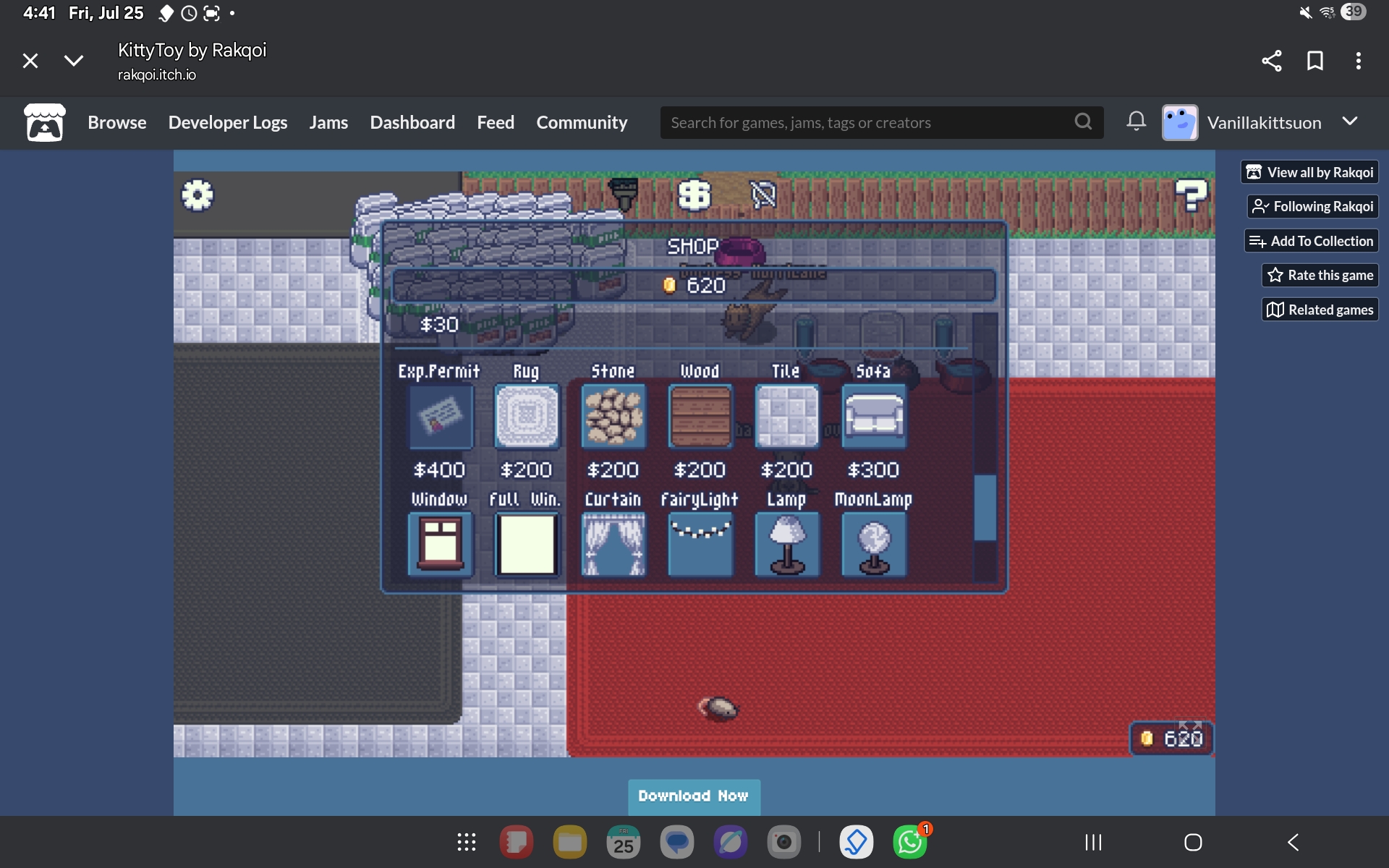Open the yellow files app
The image size is (1389, 868).
click(x=570, y=842)
